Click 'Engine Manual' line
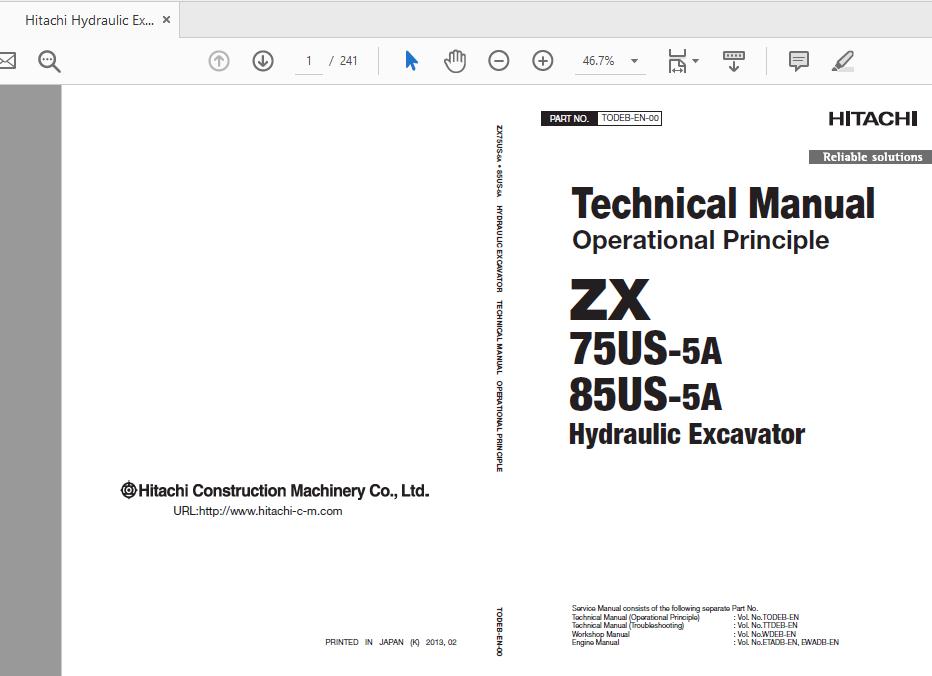Viewport: 932px width, 676px height. (596, 642)
